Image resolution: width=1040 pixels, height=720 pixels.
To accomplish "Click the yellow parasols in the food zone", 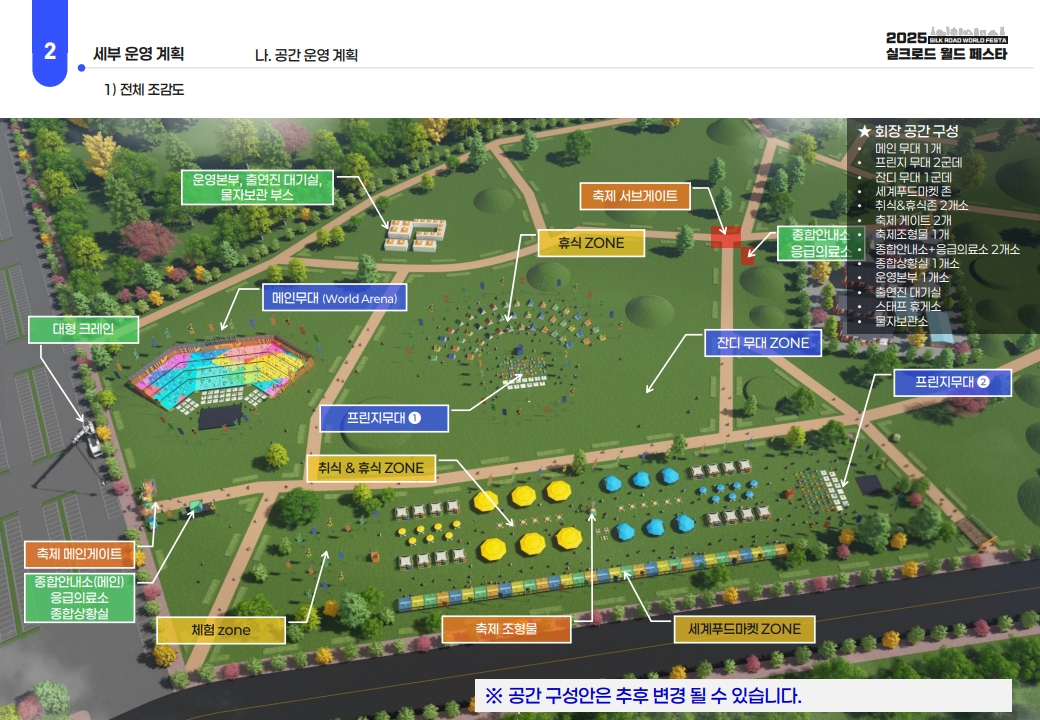I will [527, 518].
